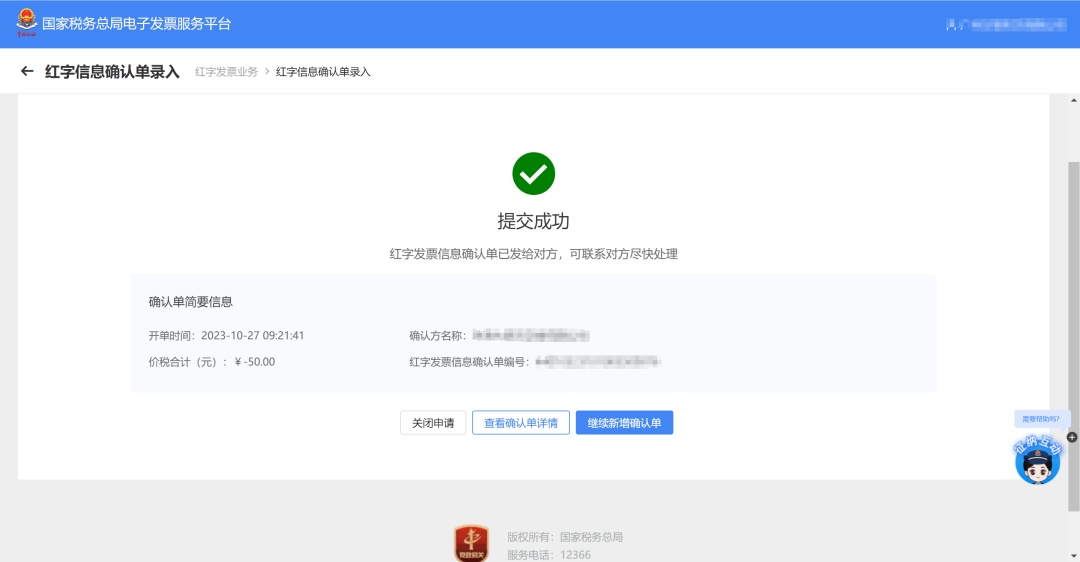The width and height of the screenshot is (1080, 562).
Task: Click the platform title 国家税务总局电子发票服务平台
Action: tap(136, 23)
